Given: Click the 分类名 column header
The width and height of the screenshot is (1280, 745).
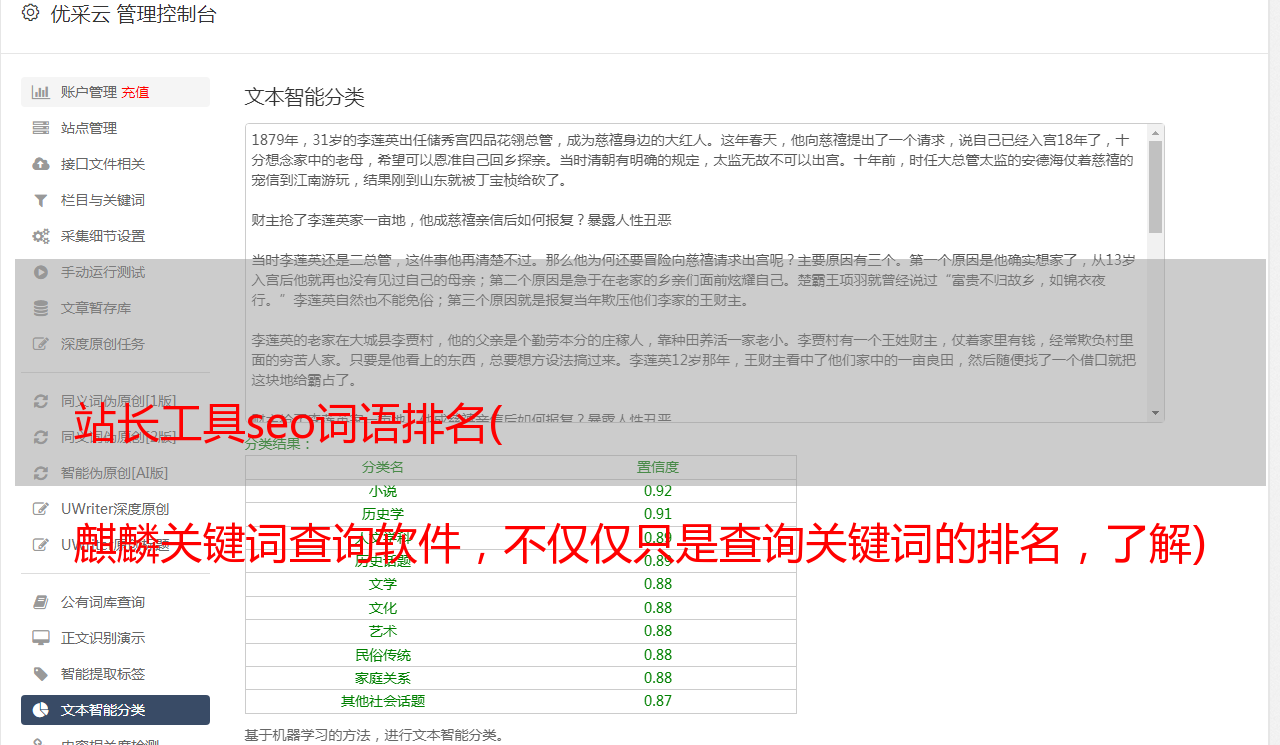Looking at the screenshot, I should coord(383,467).
